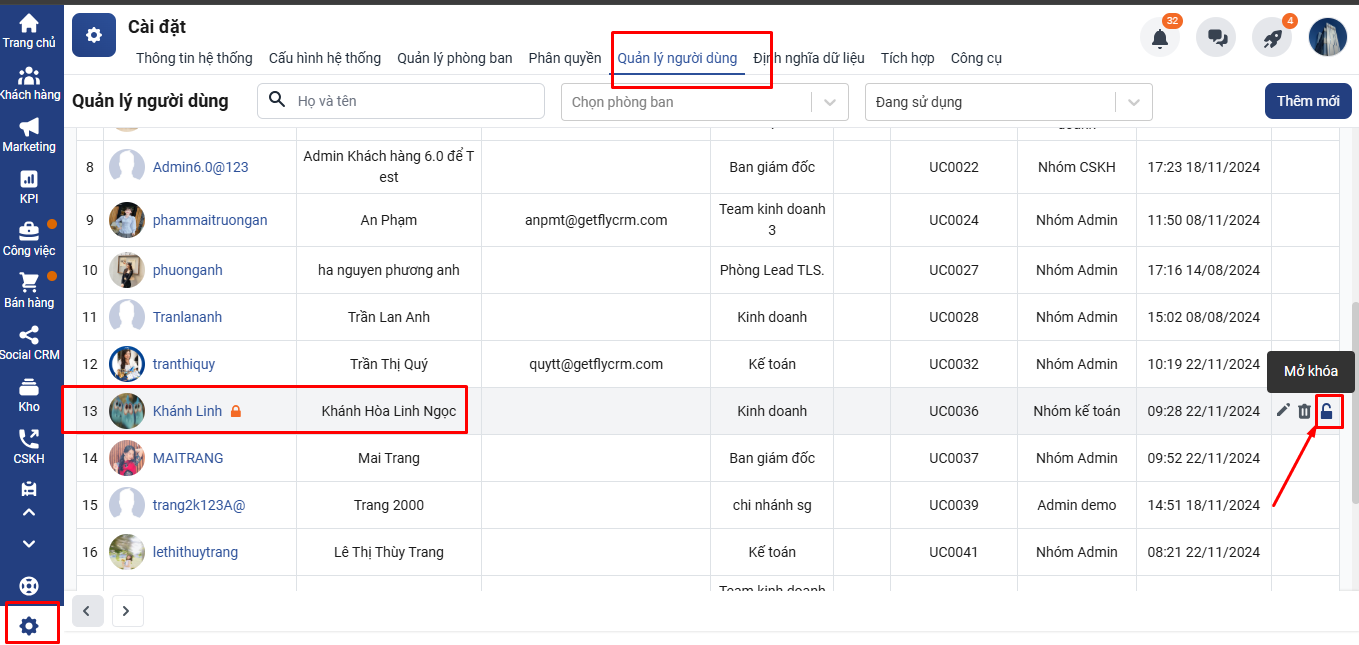Click the notification bell icon

point(1160,38)
